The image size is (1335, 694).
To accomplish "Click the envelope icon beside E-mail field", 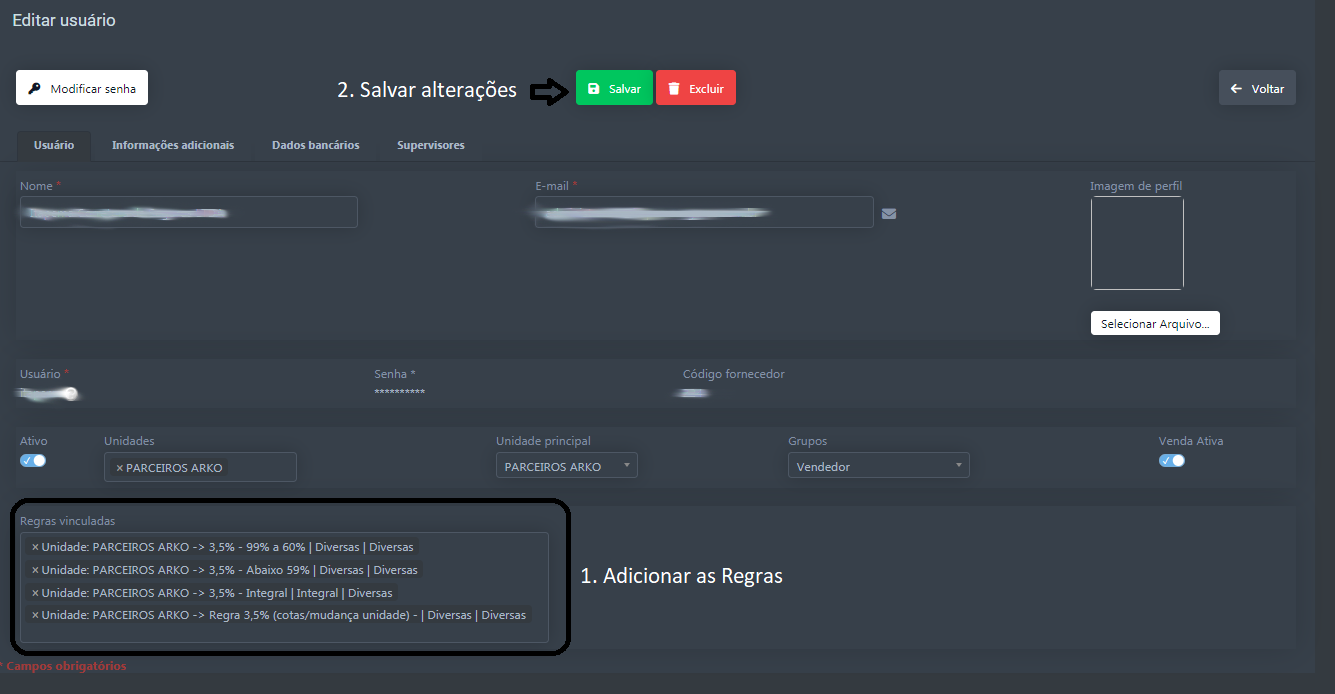I will (888, 213).
